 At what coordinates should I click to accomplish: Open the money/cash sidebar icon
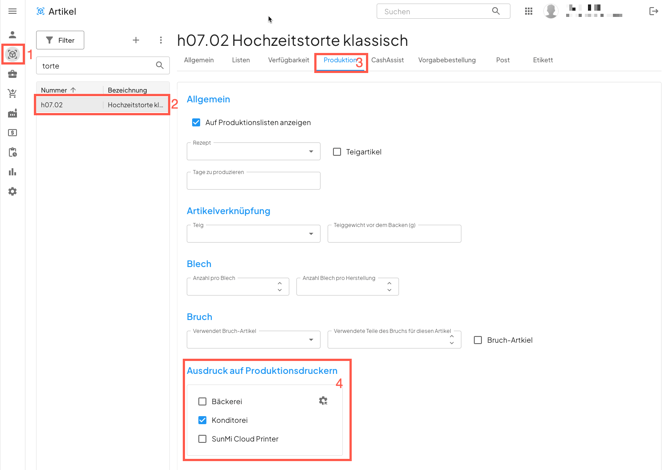tap(12, 133)
